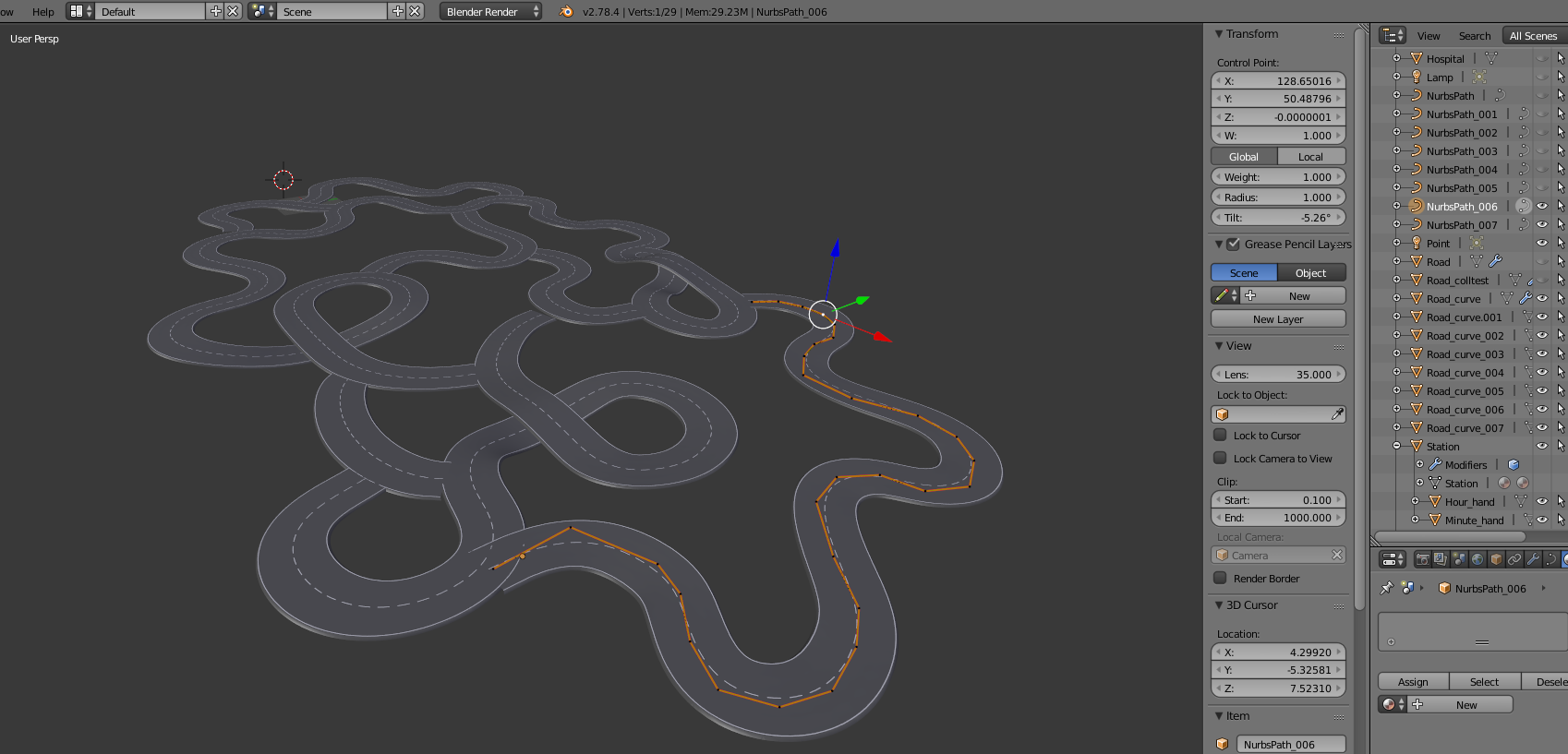
Task: Enable Render Border checkbox
Action: 1220,578
